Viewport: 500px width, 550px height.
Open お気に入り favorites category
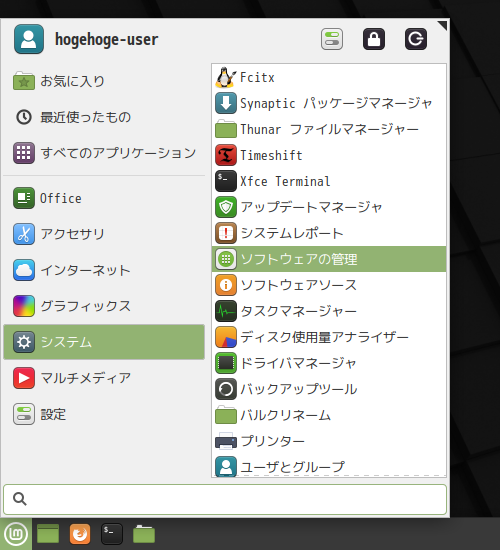point(104,81)
